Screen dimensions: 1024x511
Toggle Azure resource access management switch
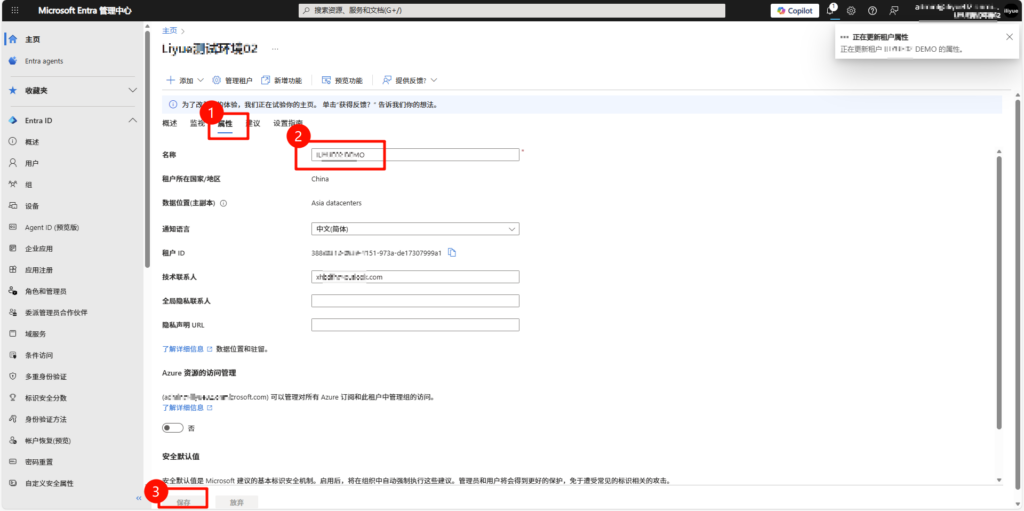click(173, 428)
